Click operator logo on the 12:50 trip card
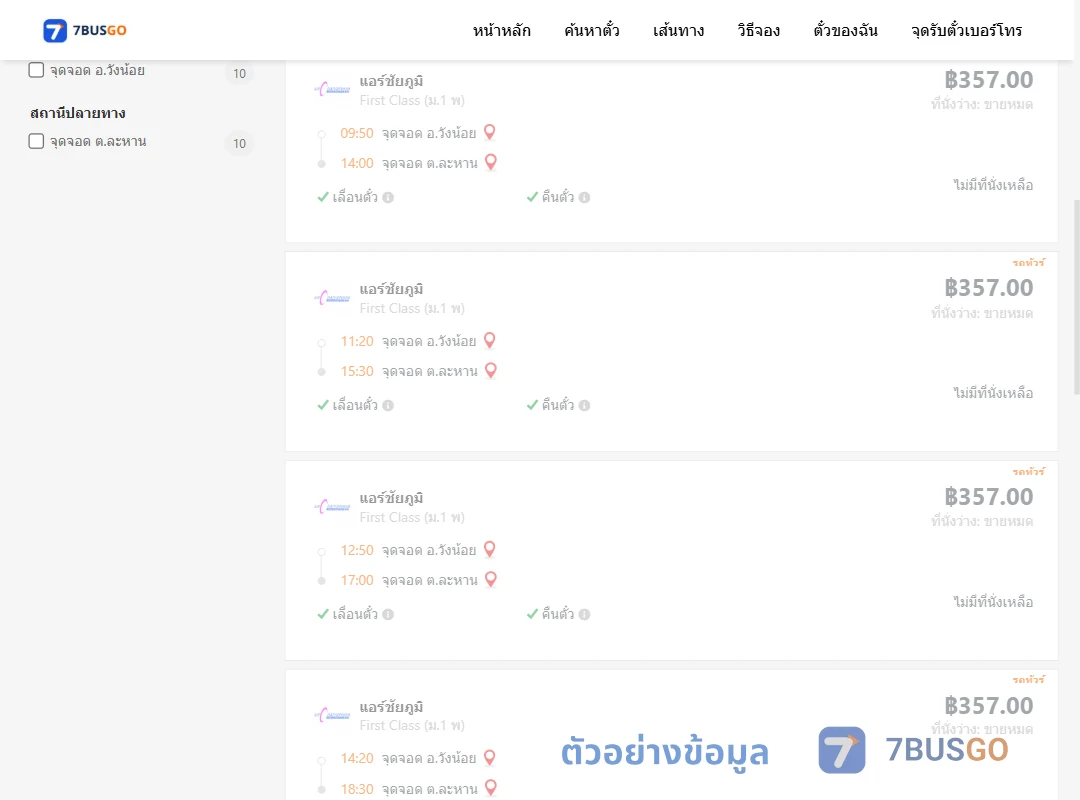Viewport: 1080px width, 800px height. (x=333, y=507)
